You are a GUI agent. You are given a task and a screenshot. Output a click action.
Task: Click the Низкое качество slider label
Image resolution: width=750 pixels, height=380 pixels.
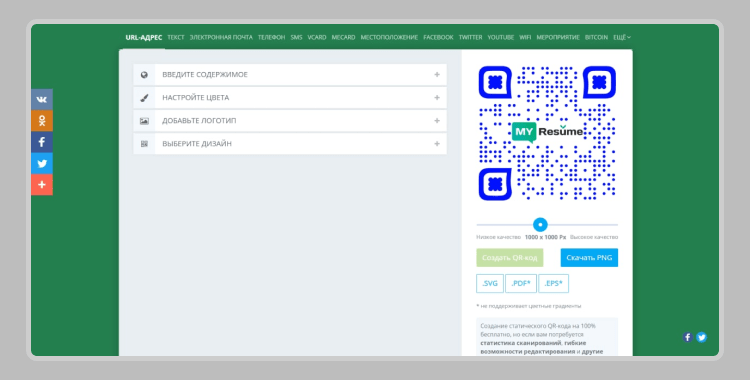tap(498, 237)
